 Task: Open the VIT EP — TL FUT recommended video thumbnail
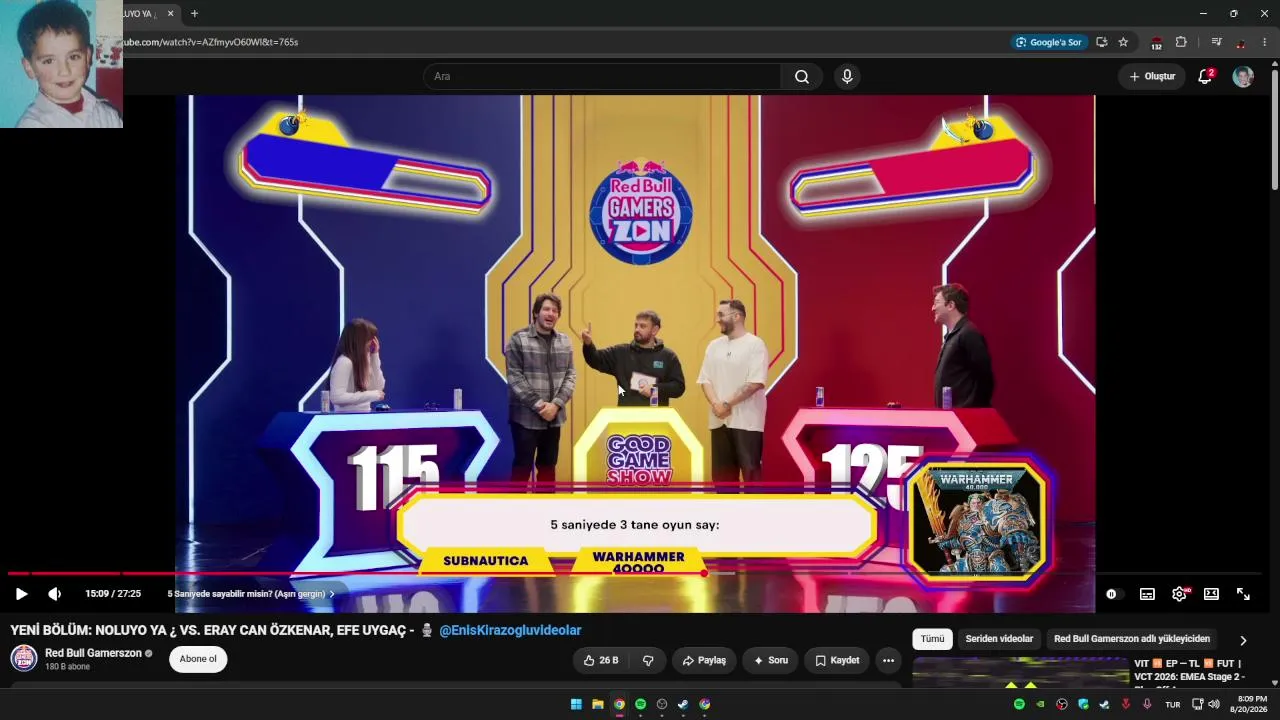1020,672
